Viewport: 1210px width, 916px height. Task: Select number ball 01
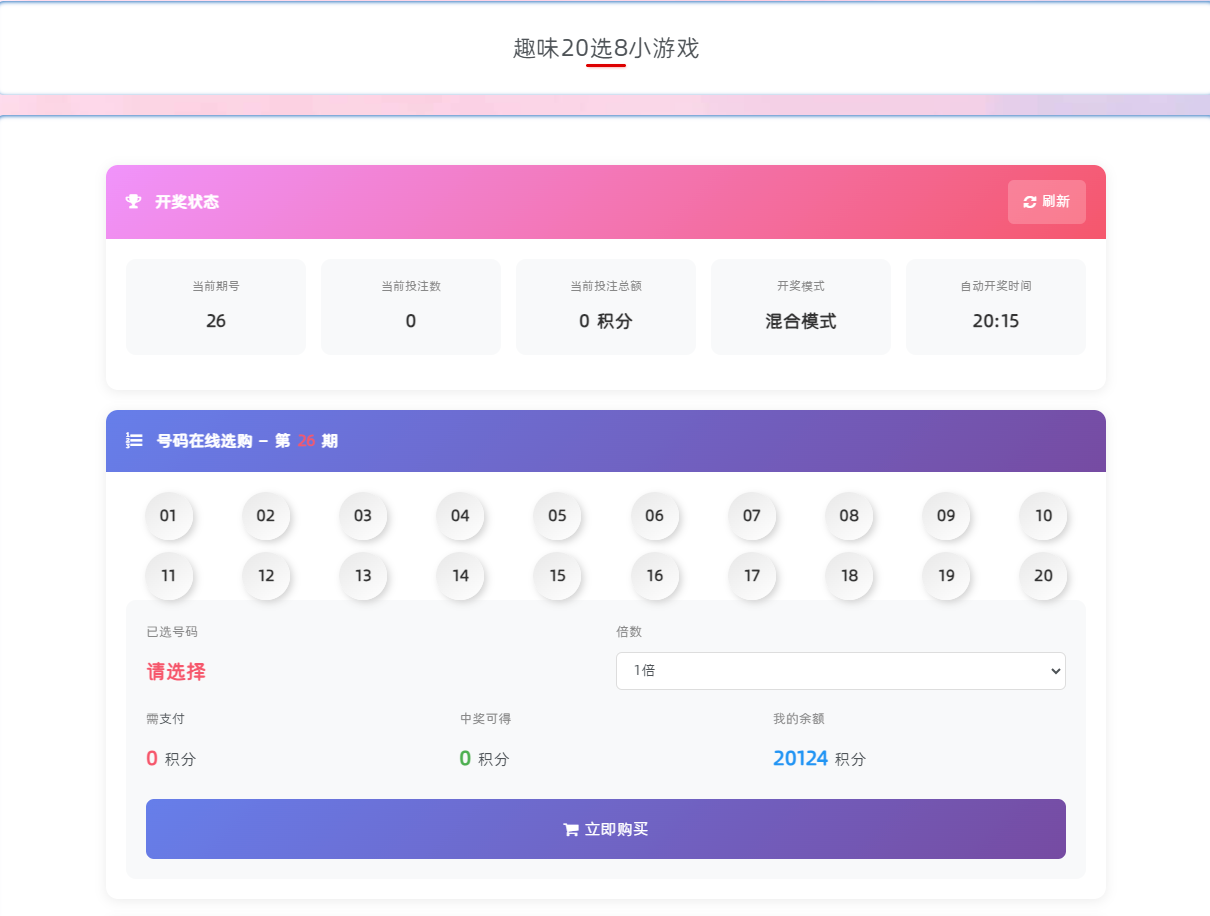[168, 516]
